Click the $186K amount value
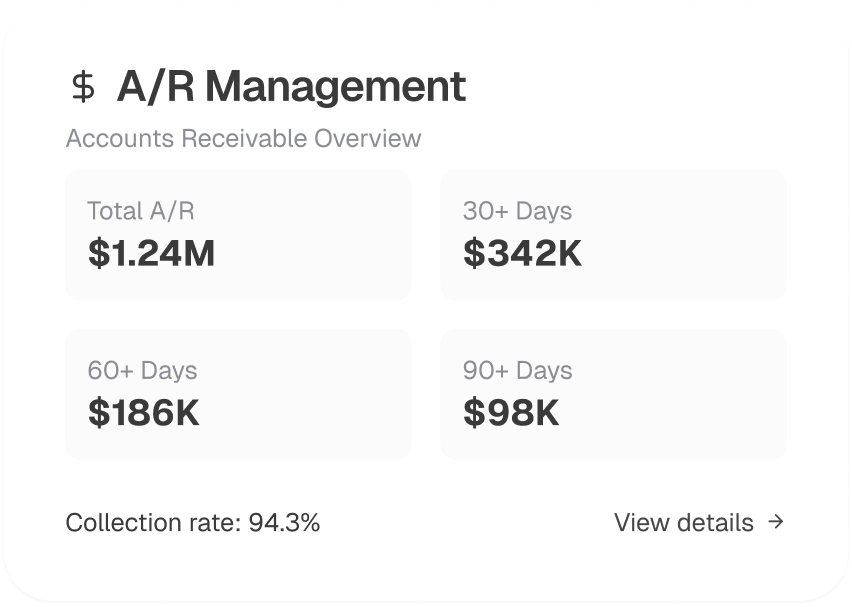The height and width of the screenshot is (607, 852). coord(144,413)
